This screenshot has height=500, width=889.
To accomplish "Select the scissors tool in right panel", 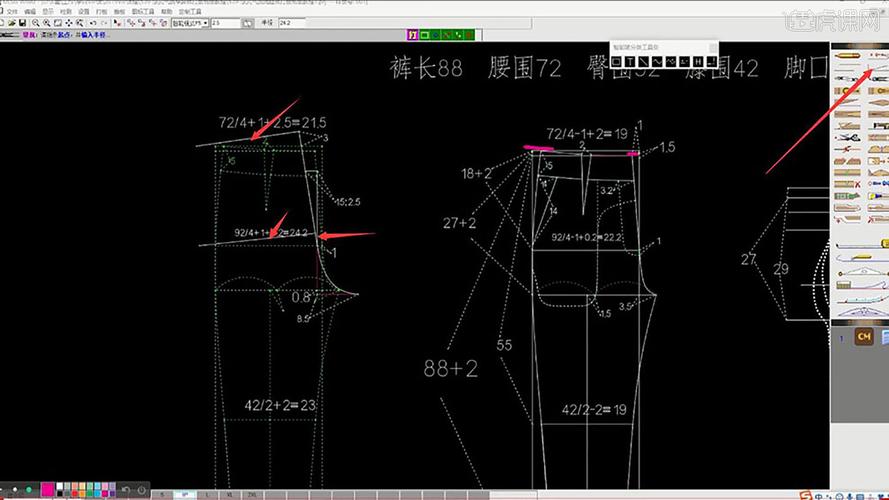I will (x=848, y=137).
